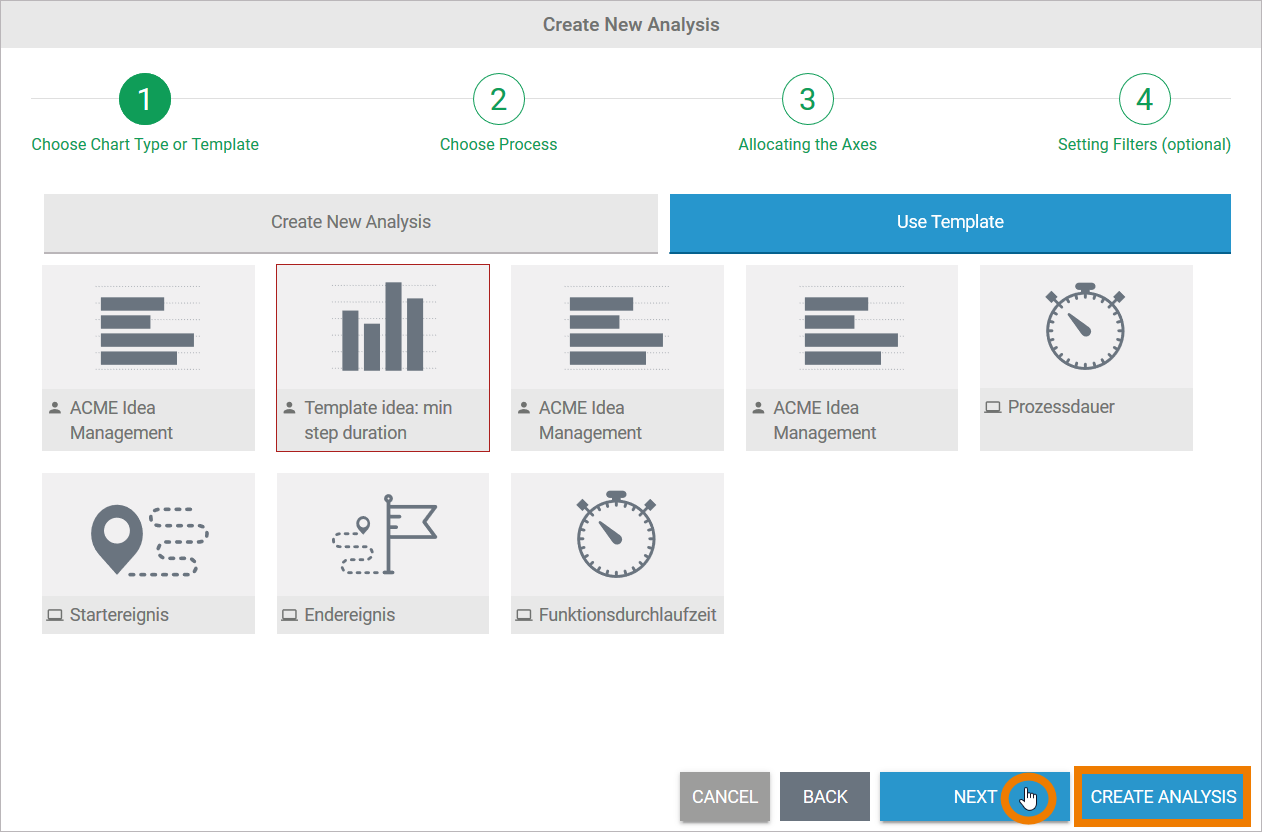Go to step 1 circle in wizard
Viewport: 1262px width, 832px height.
point(145,99)
